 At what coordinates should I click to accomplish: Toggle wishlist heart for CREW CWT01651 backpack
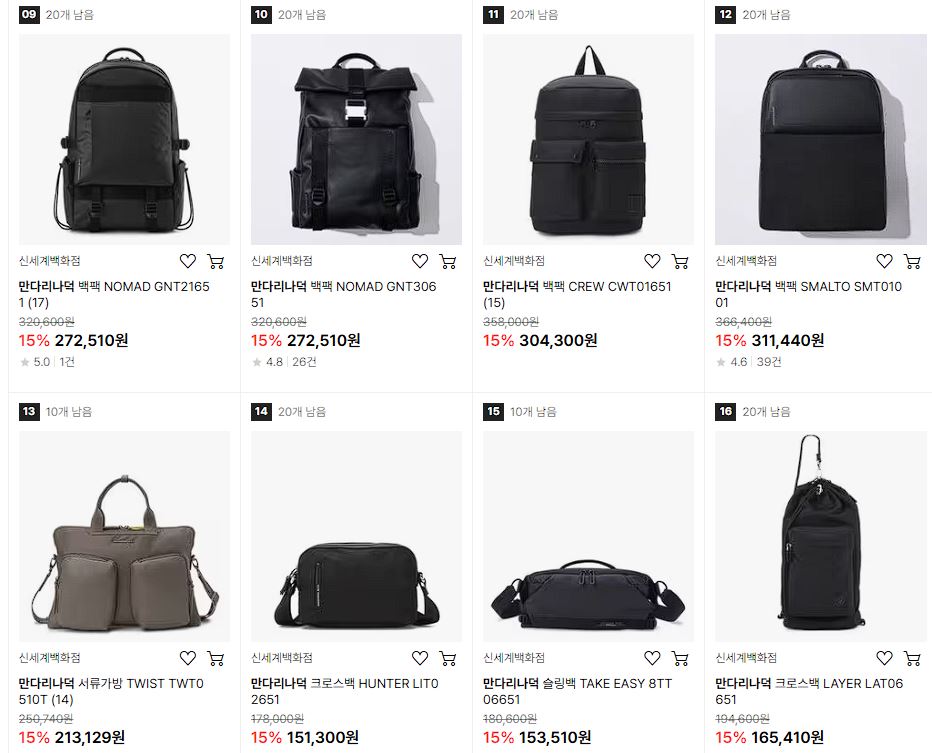pyautogui.click(x=653, y=261)
